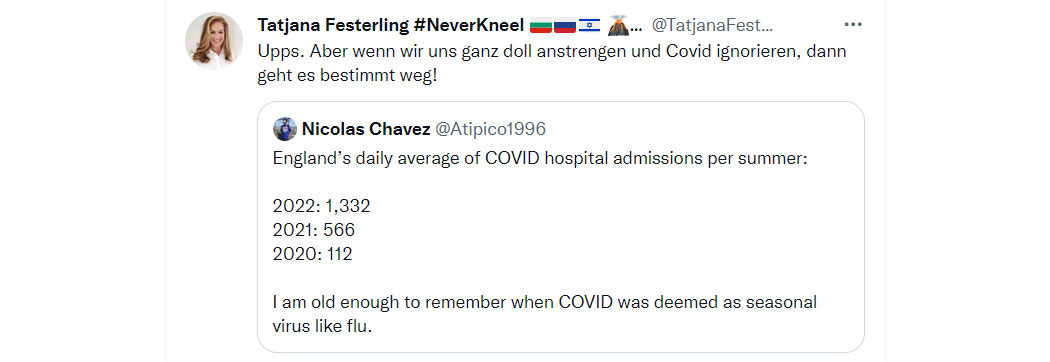Open Nicolas Chavez's name in quoted tweet

coord(366,129)
